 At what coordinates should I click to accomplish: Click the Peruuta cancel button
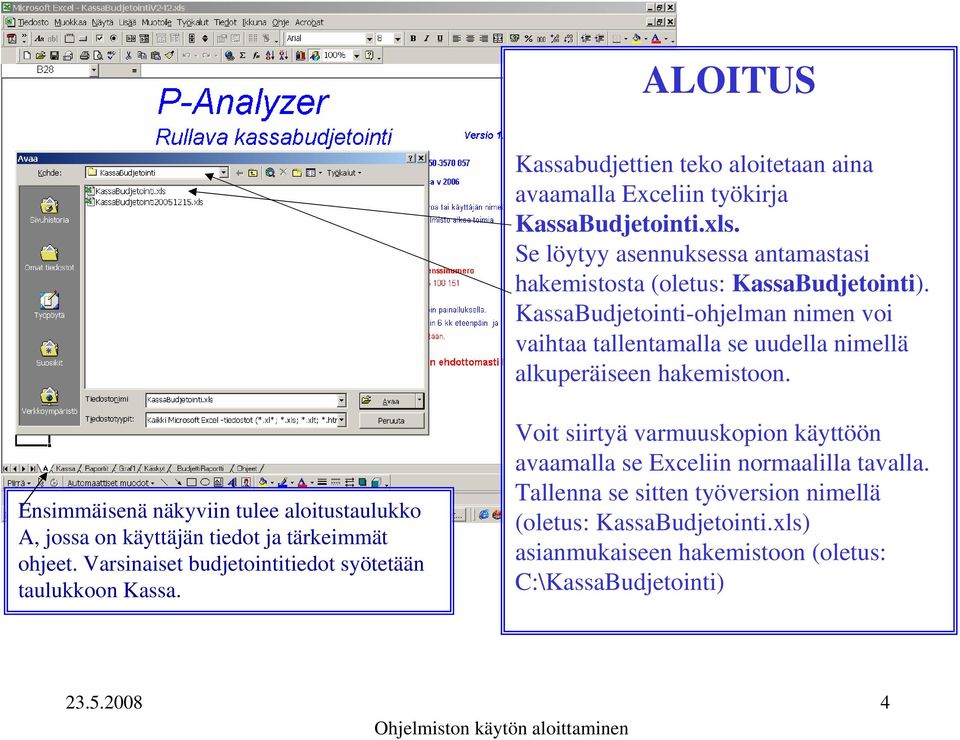[x=391, y=420]
